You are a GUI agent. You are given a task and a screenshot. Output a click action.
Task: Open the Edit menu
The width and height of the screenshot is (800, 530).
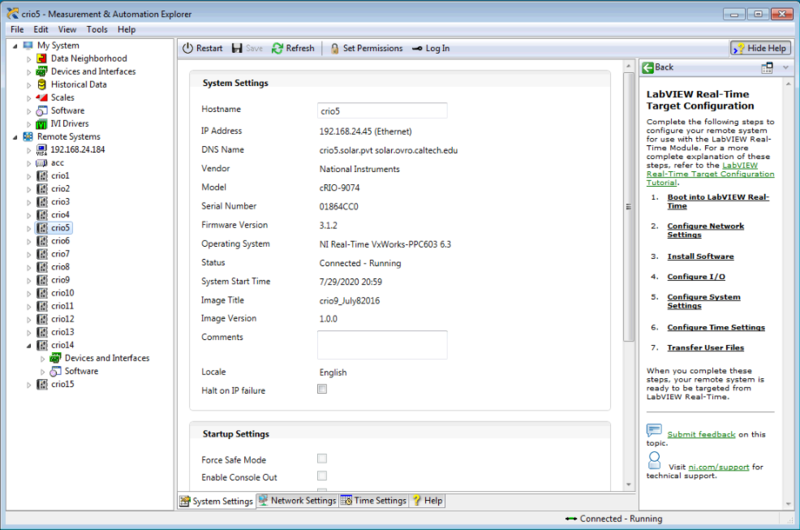(x=41, y=30)
